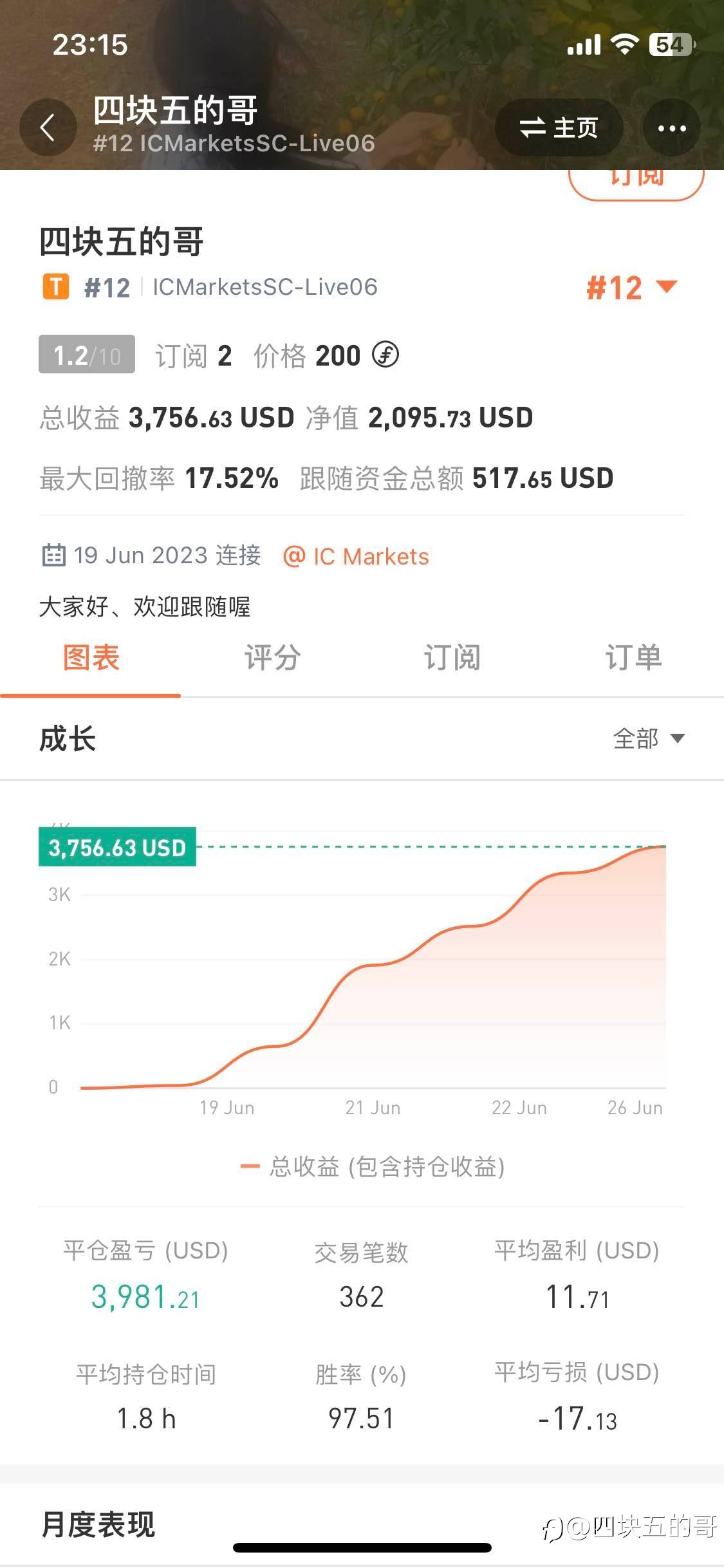Viewport: 724px width, 1568px height.
Task: Tap the 月度表现 section heading
Action: [98, 1524]
